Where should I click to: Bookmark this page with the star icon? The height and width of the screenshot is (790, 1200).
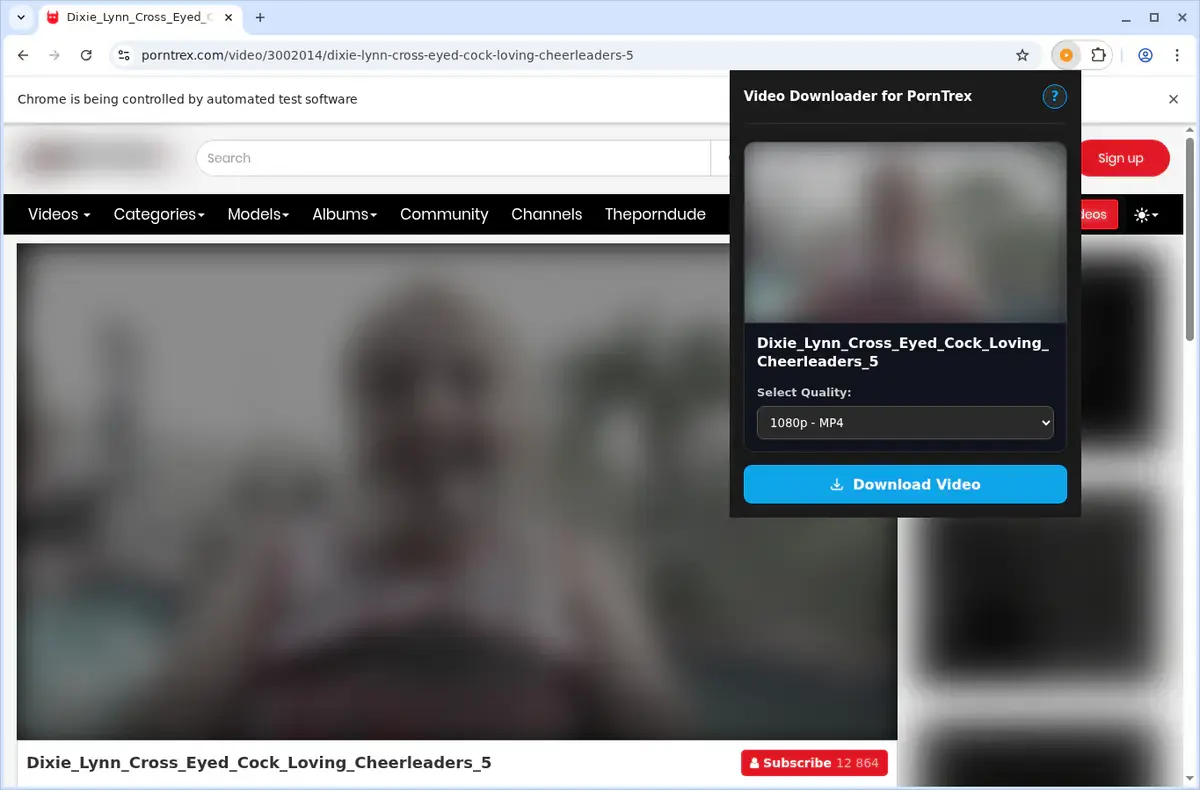(1022, 56)
